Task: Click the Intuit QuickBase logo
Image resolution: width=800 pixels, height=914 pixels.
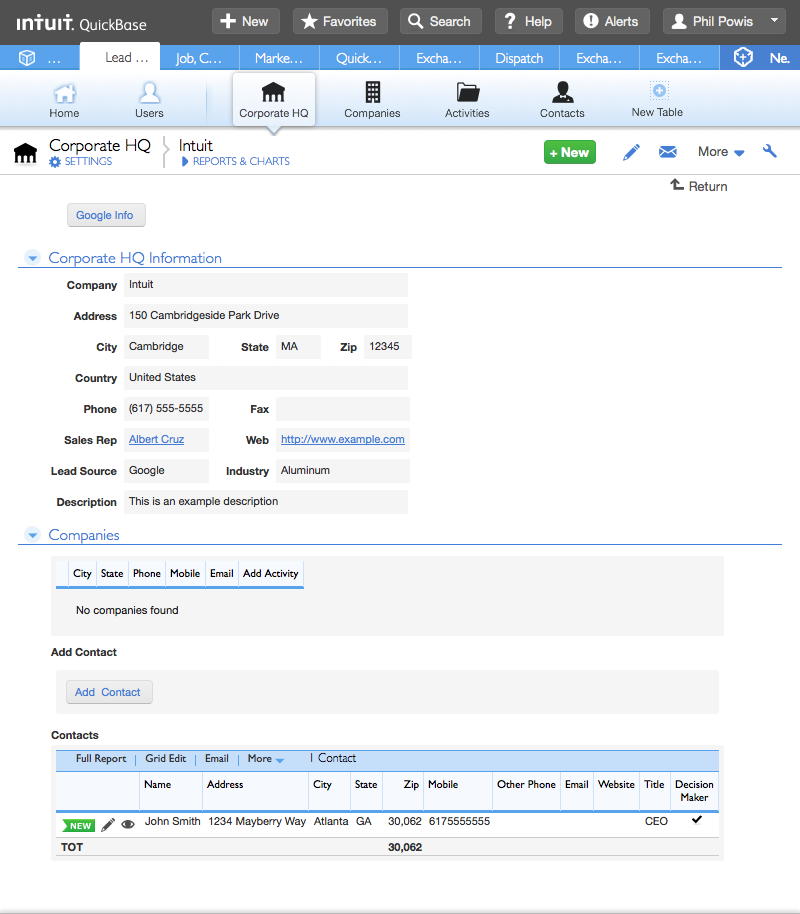Action: (81, 23)
